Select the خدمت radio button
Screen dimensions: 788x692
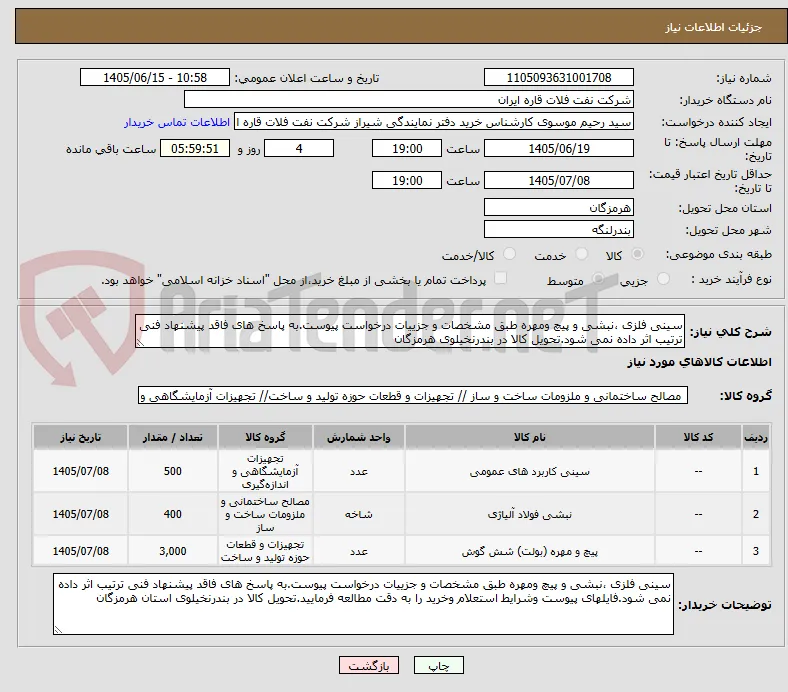click(581, 254)
